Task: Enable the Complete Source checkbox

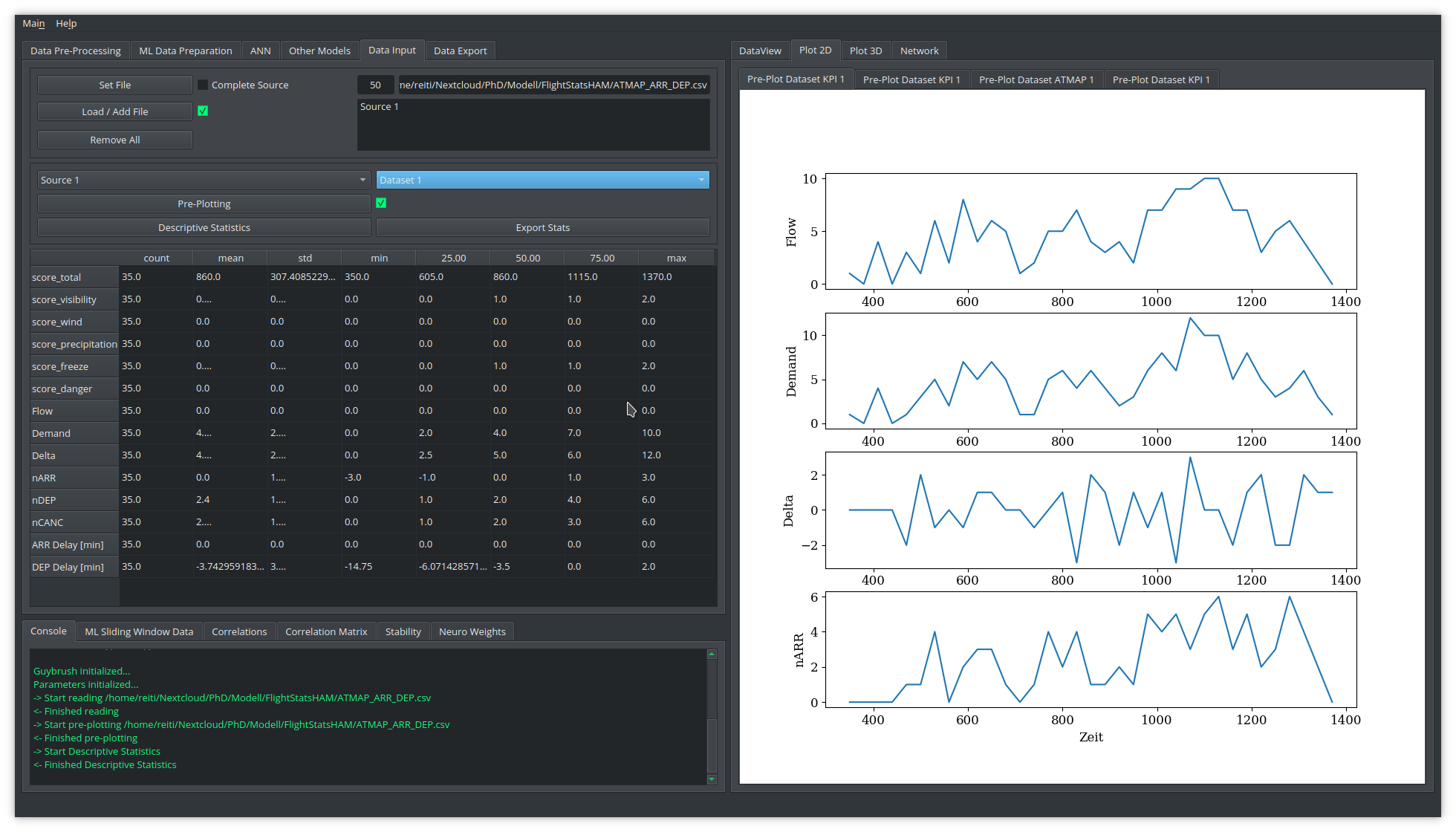Action: [203, 85]
